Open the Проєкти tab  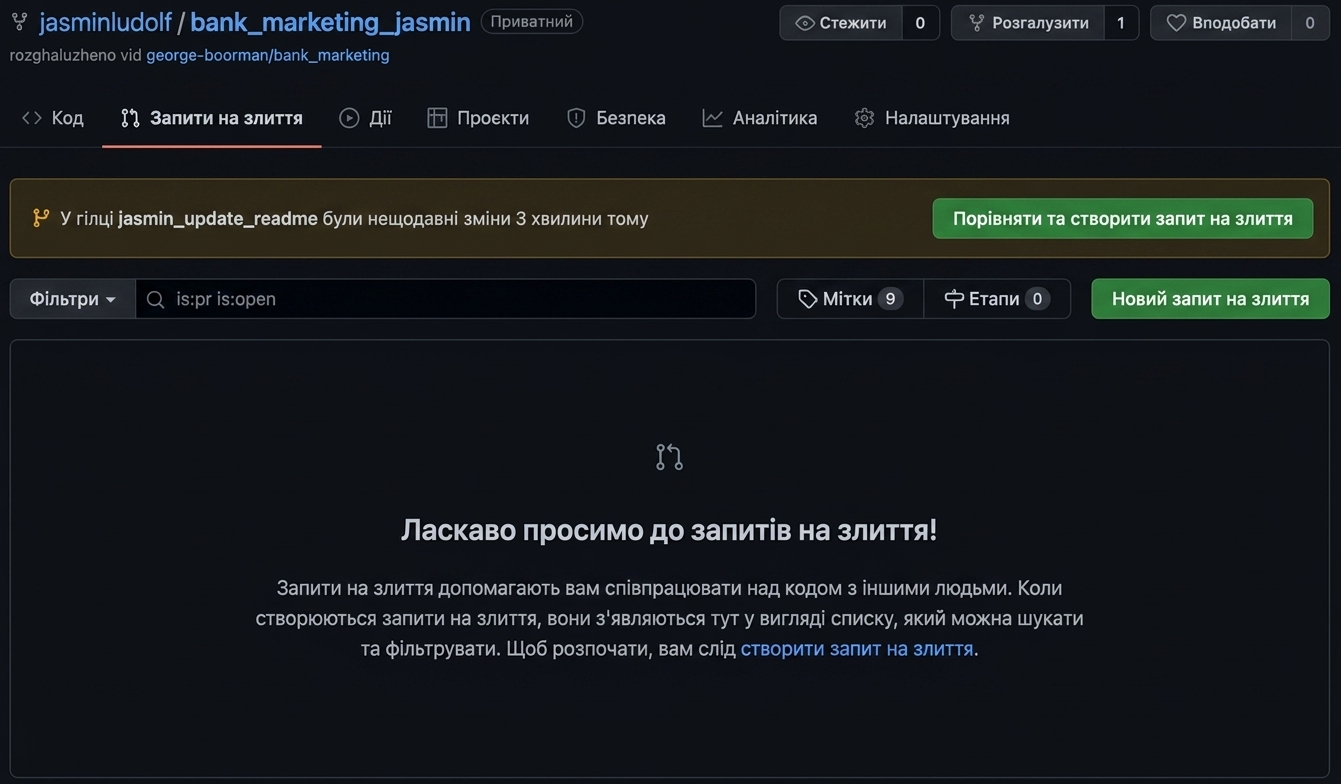tap(478, 118)
